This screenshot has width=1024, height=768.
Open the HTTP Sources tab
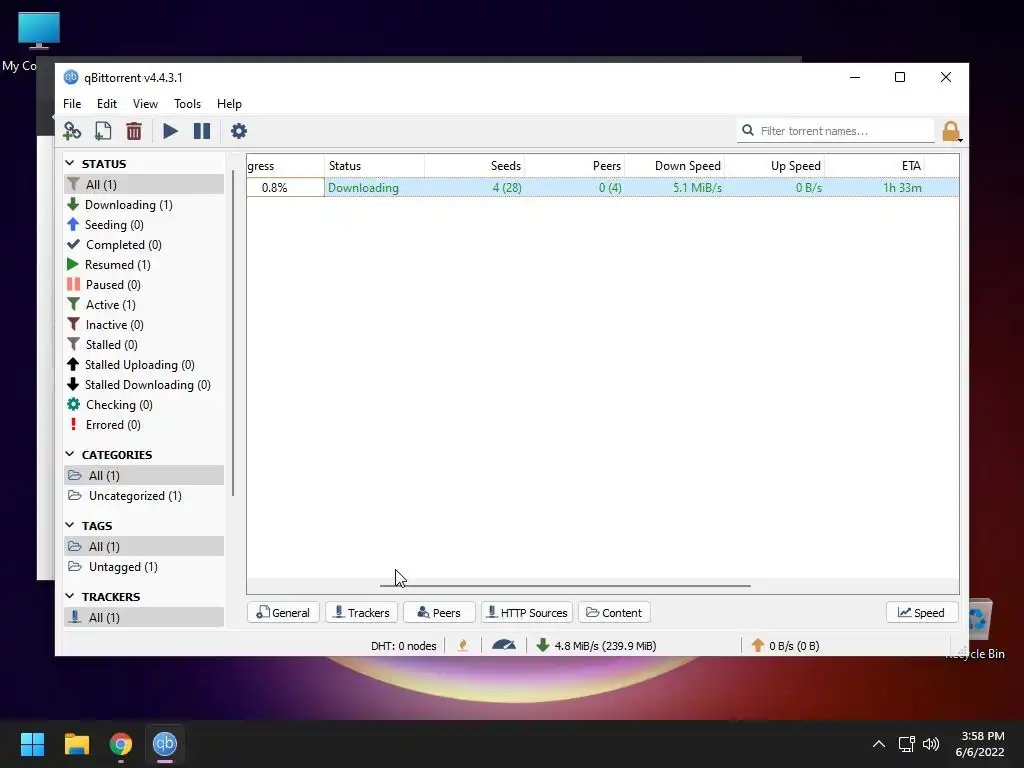[527, 613]
